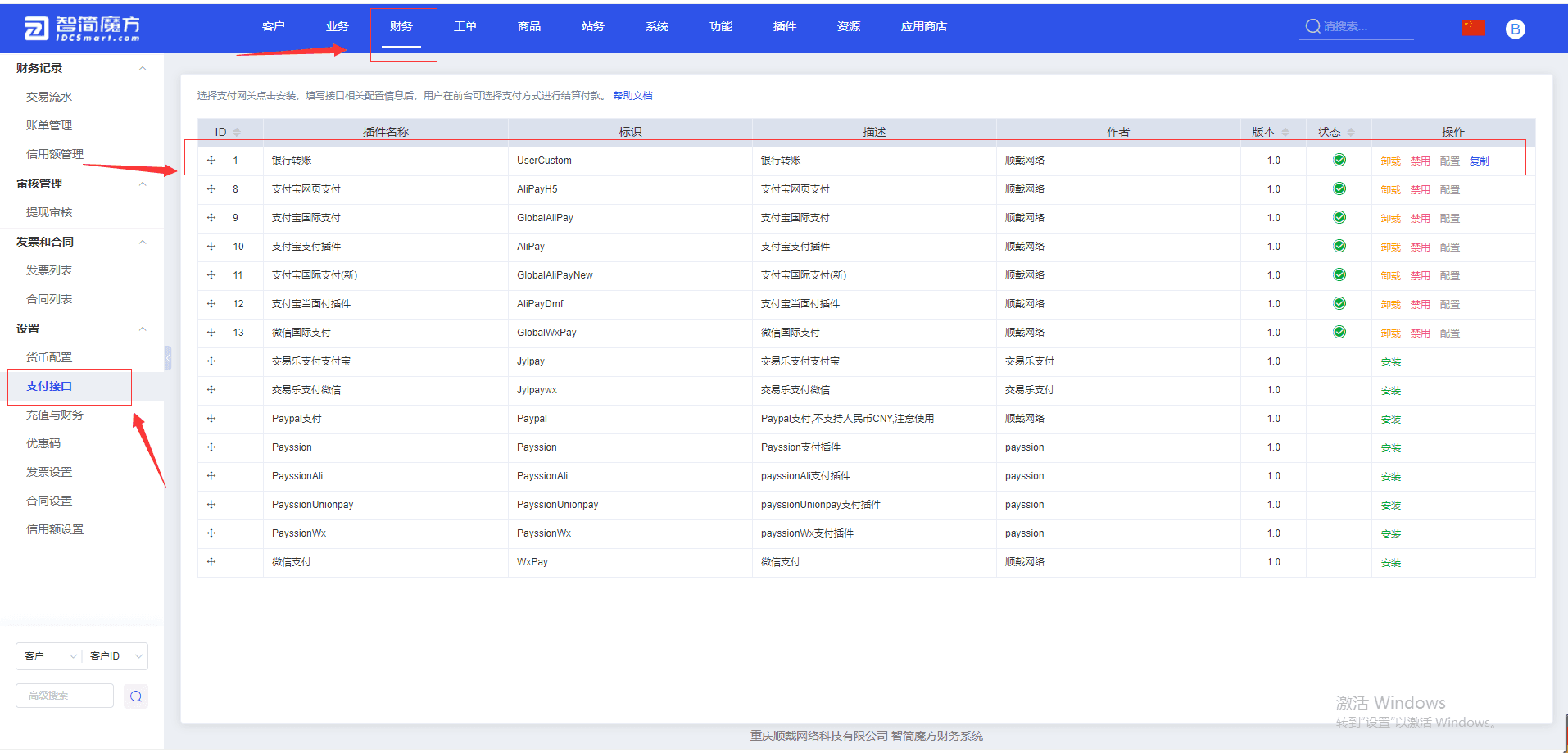The width and height of the screenshot is (1568, 753).
Task: Sort table by 状态 column arrows
Action: [1351, 132]
